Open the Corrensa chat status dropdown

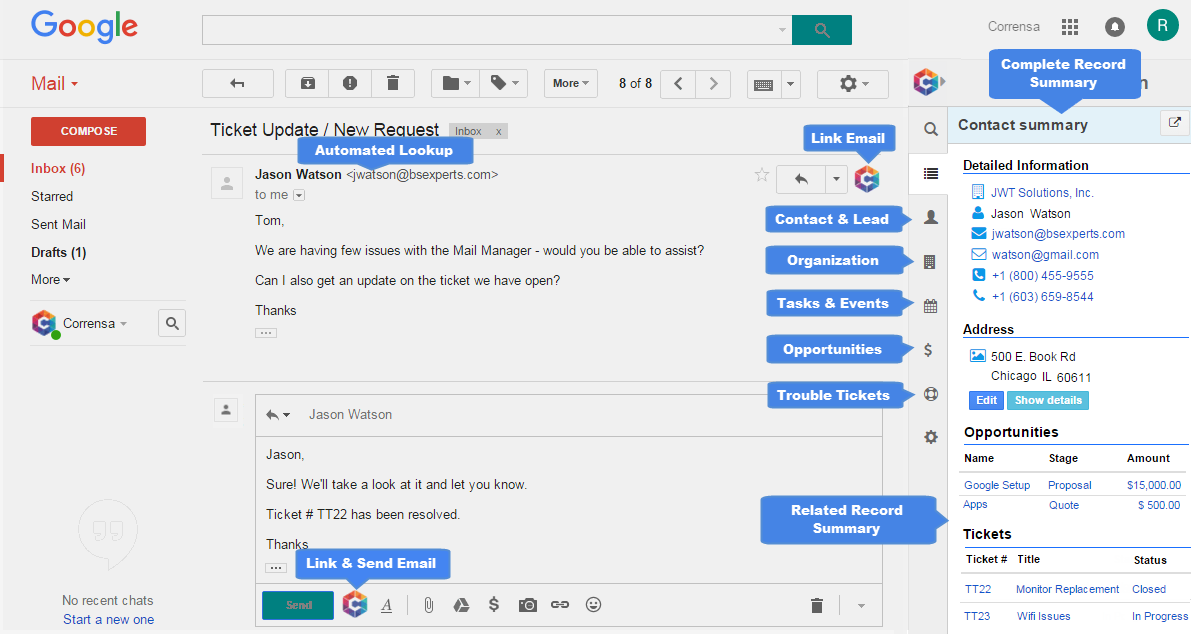pyautogui.click(x=123, y=323)
